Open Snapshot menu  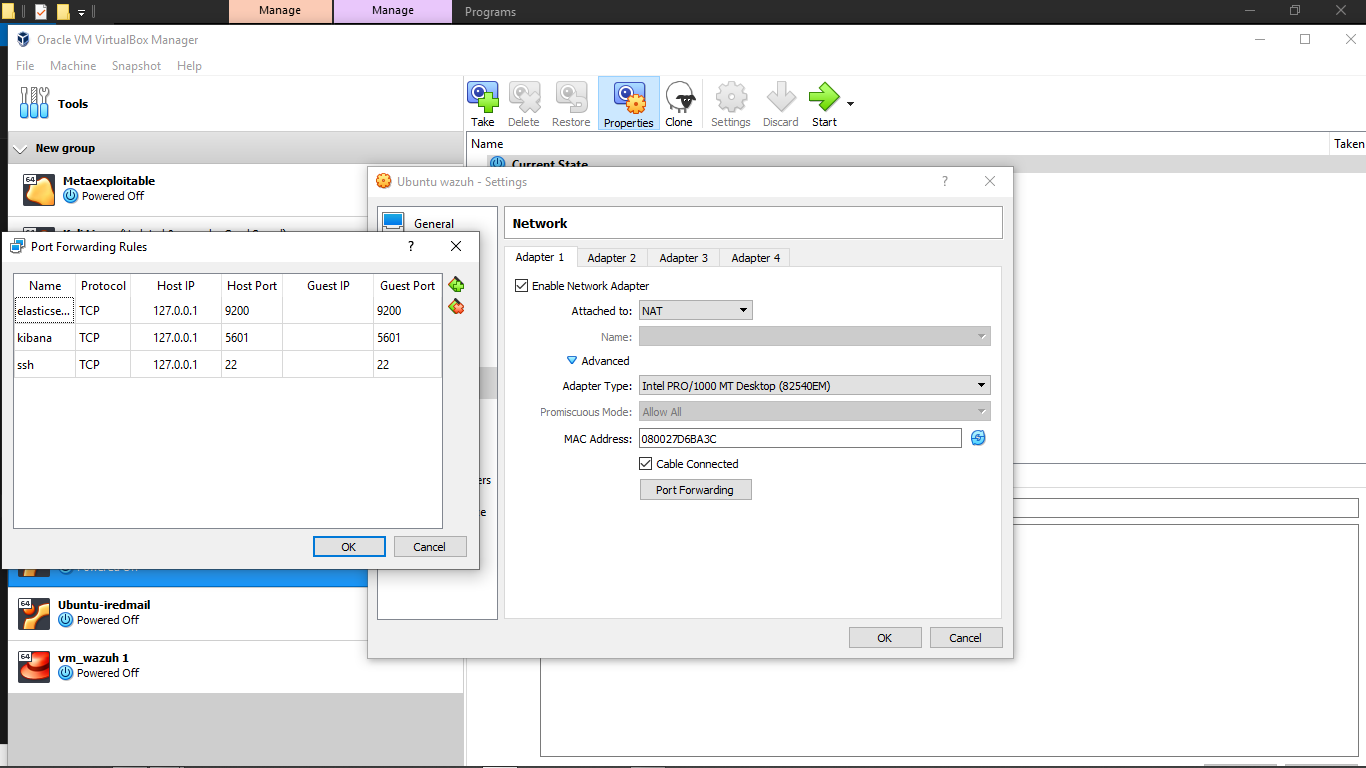pyautogui.click(x=136, y=66)
